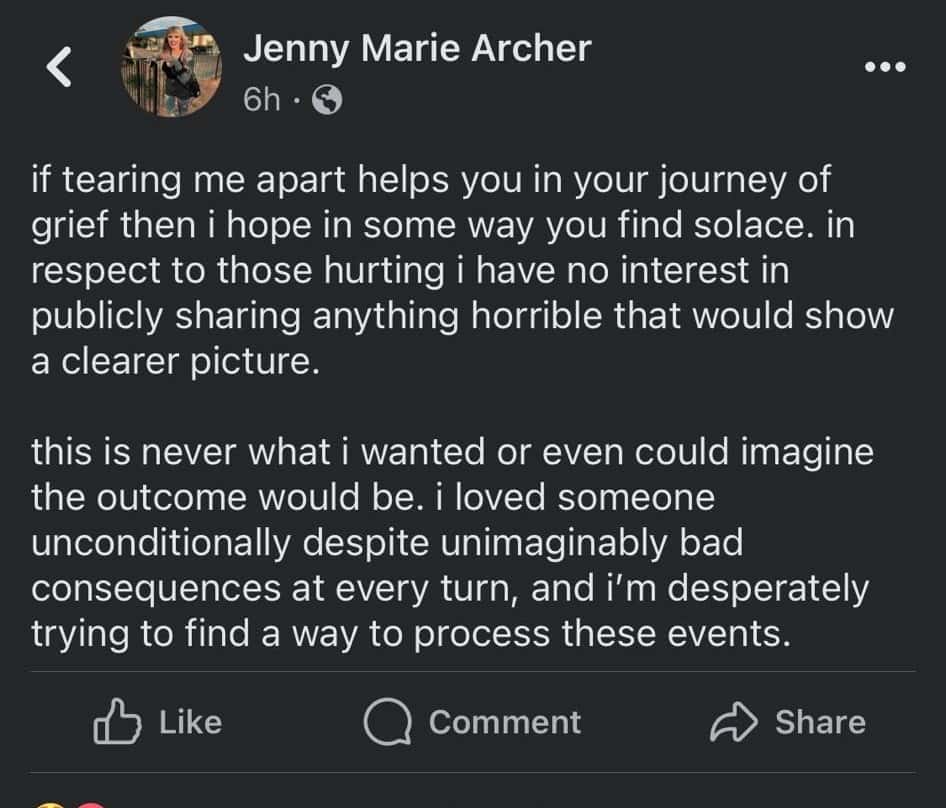Click the name Jenny Marie Archer
The image size is (946, 808).
(418, 47)
